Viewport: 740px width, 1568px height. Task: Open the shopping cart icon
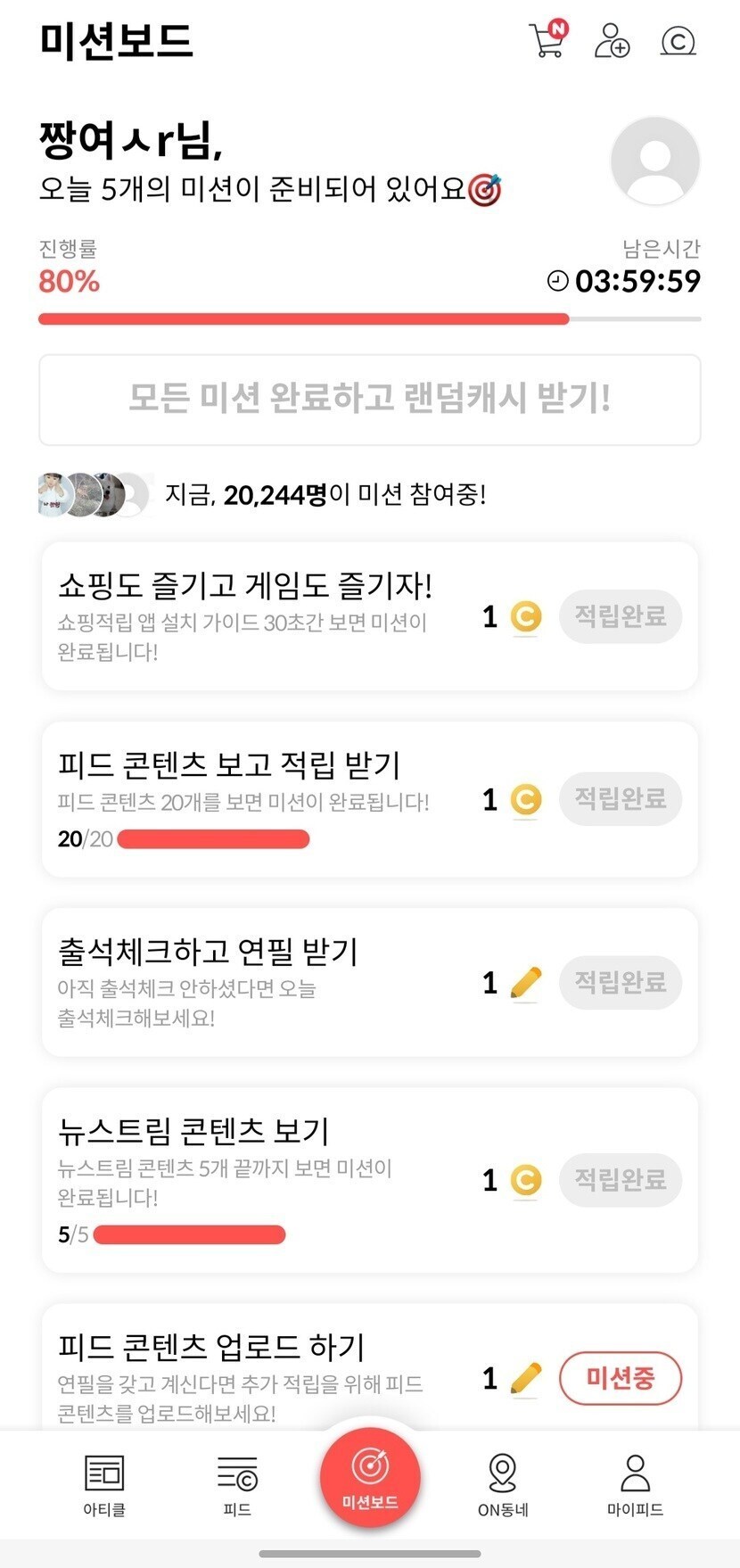tap(547, 41)
